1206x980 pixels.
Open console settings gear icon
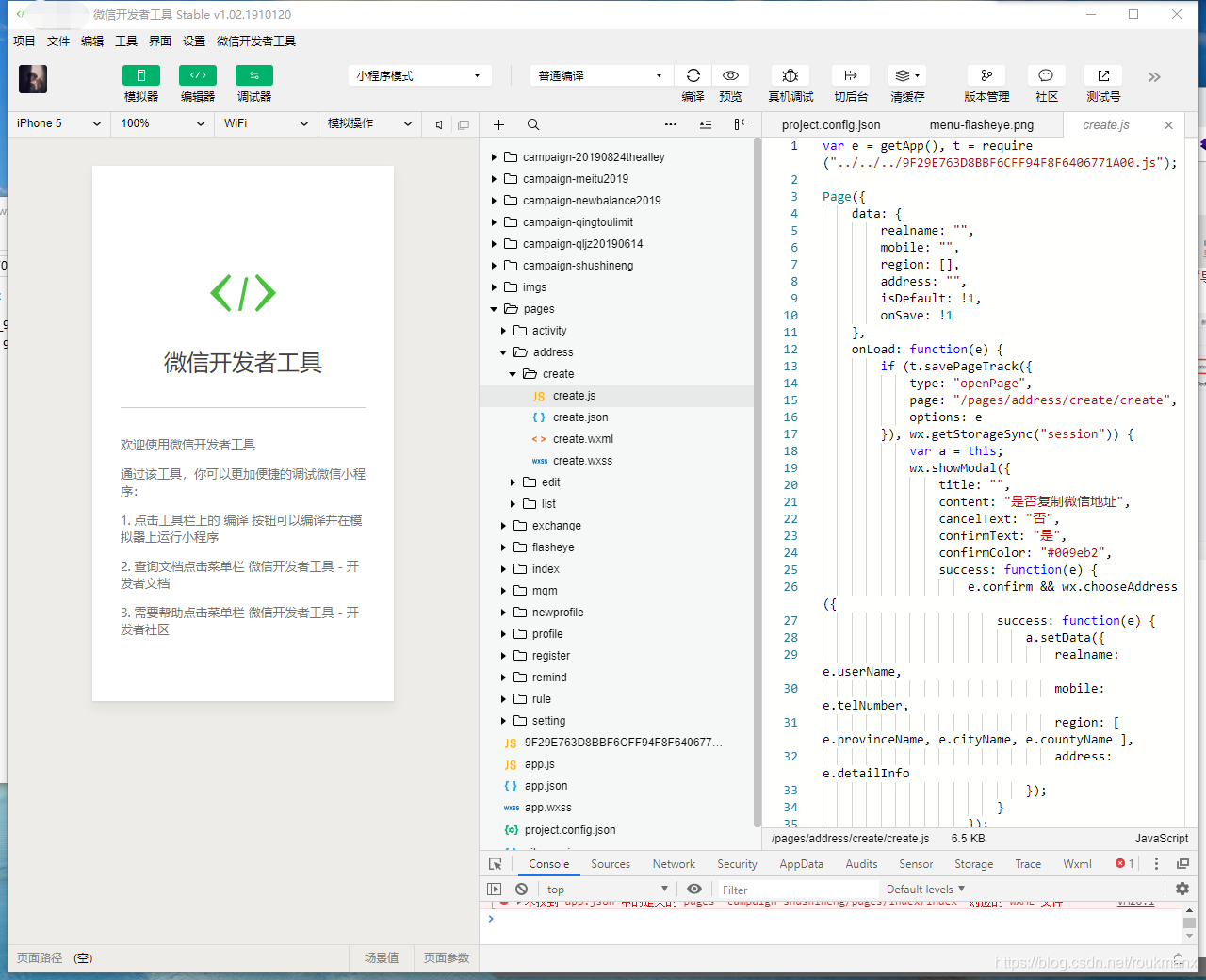click(x=1182, y=890)
